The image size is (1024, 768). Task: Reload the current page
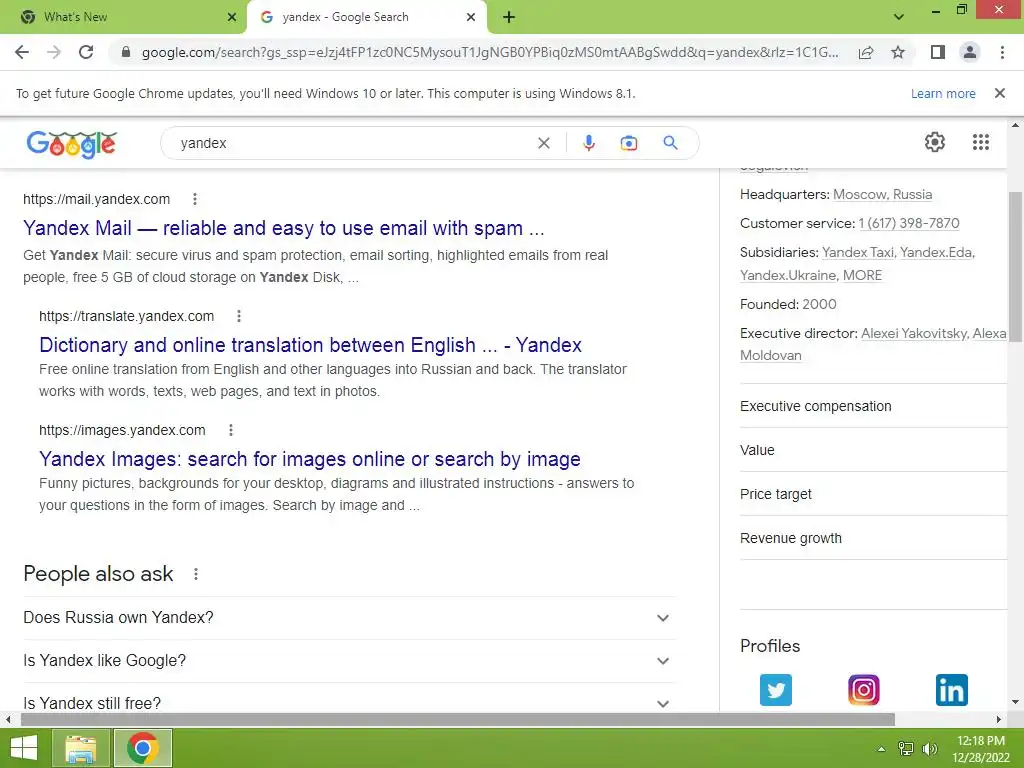click(x=86, y=52)
